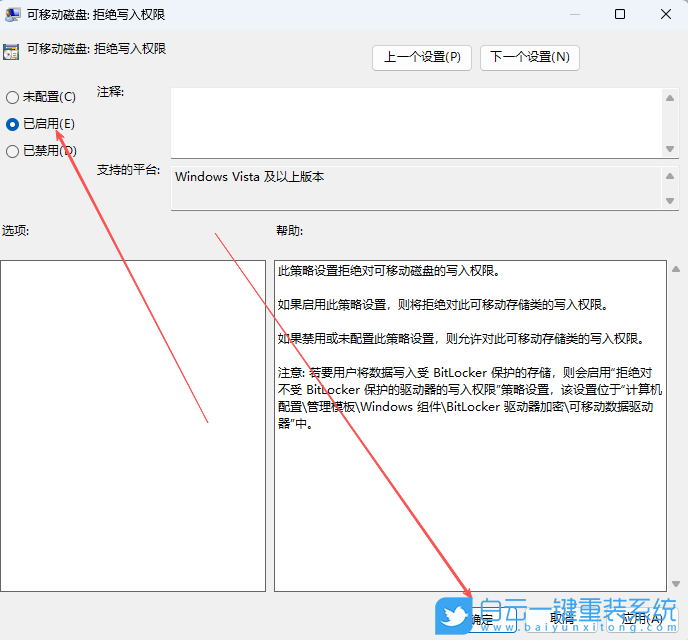Click comment box scroll down arrow

(x=670, y=149)
